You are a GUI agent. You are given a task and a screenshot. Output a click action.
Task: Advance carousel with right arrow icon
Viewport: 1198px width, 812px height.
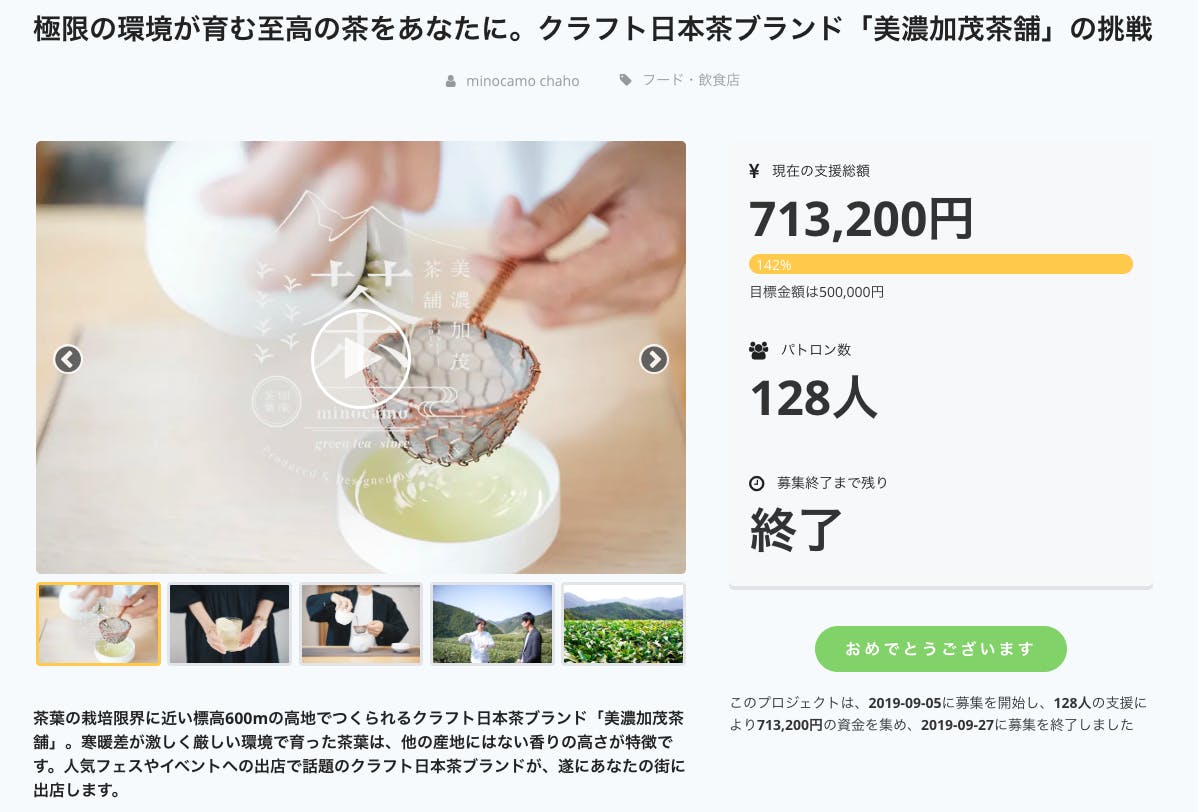pyautogui.click(x=653, y=359)
